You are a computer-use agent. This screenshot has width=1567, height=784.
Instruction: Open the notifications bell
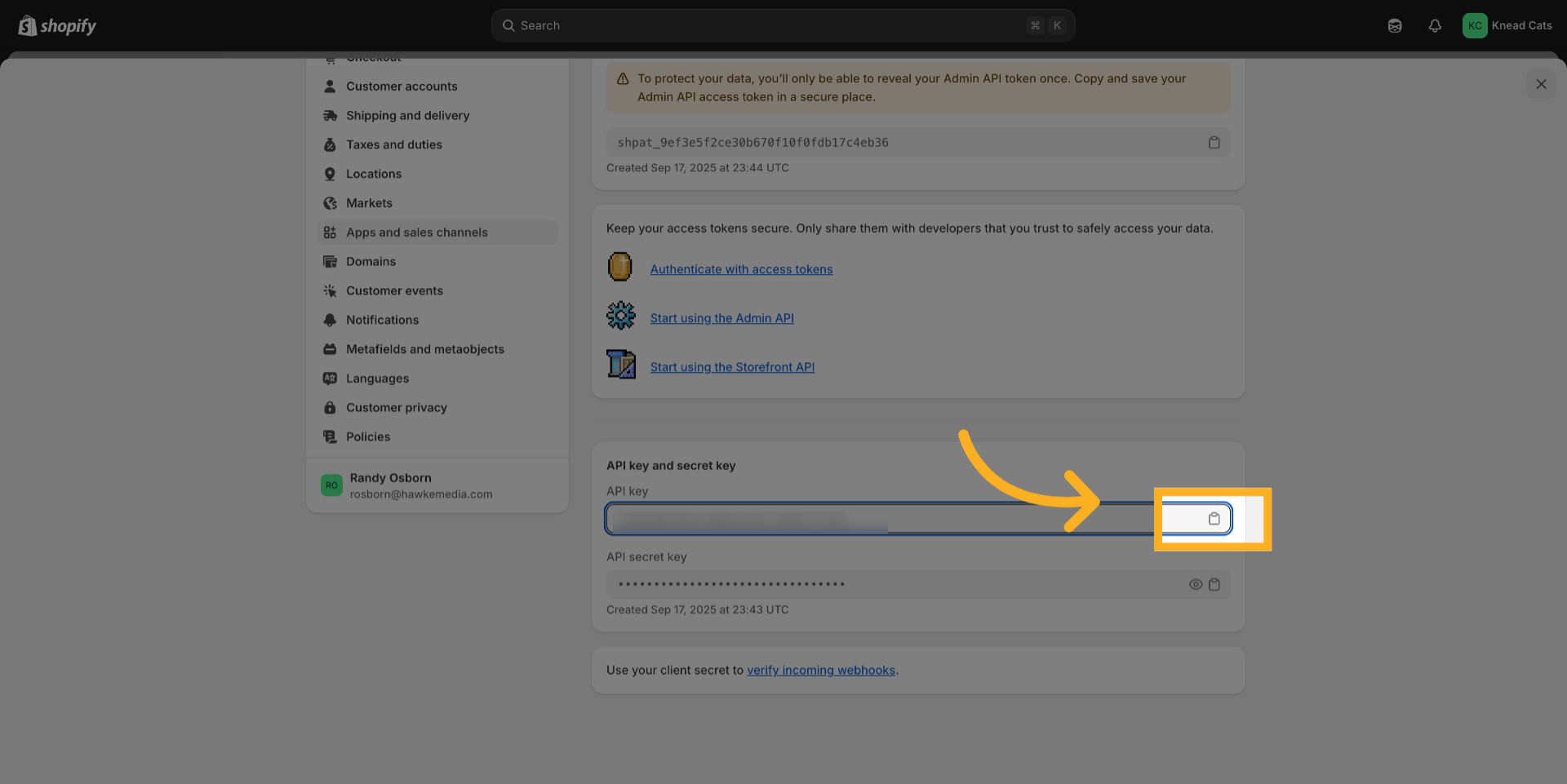click(1434, 26)
